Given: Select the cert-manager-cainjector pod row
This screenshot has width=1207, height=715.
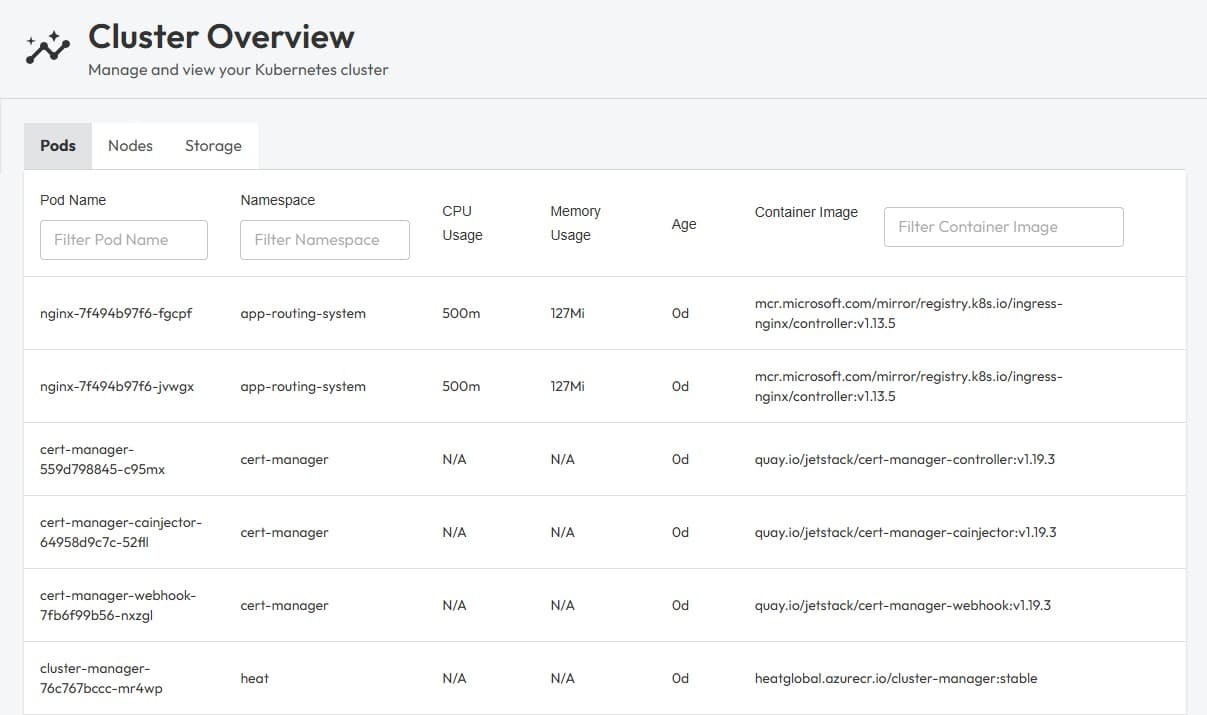Looking at the screenshot, I should point(121,532).
